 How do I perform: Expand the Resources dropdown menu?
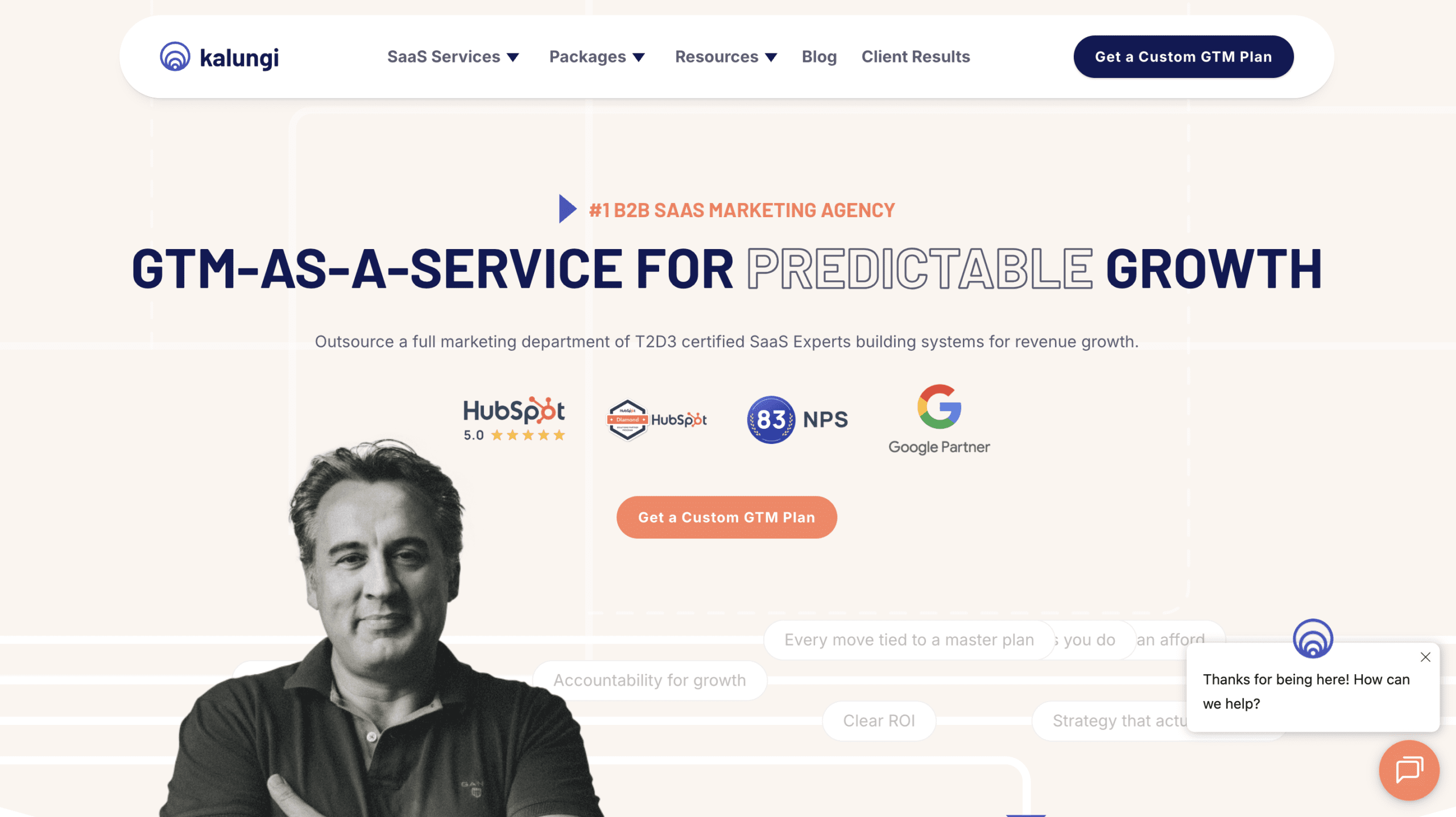pyautogui.click(x=726, y=57)
